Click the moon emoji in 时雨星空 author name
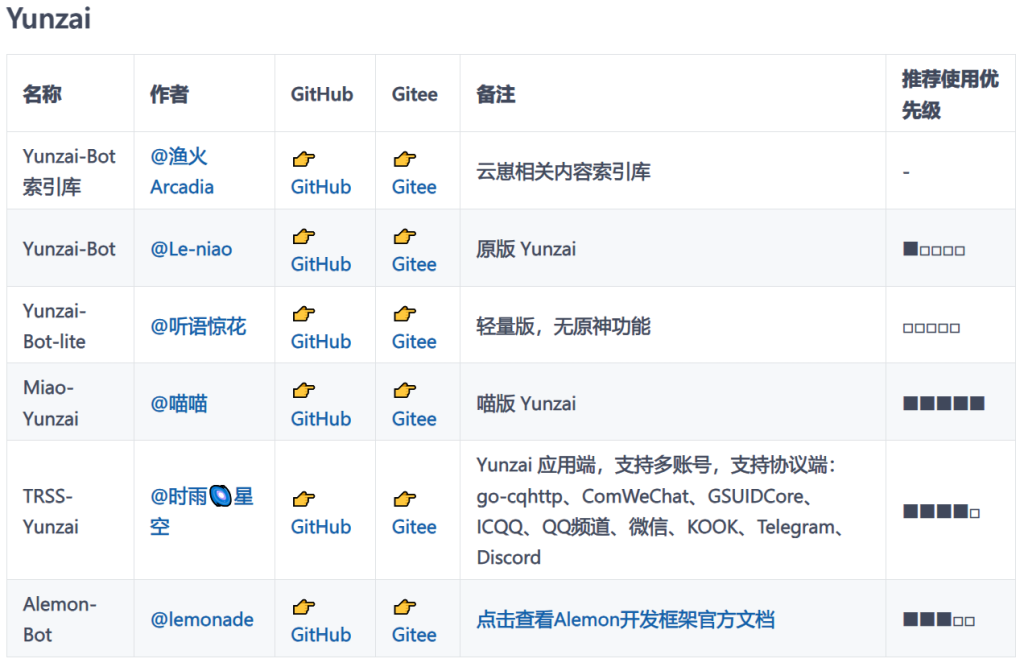Image resolution: width=1024 pixels, height=667 pixels. (x=220, y=496)
